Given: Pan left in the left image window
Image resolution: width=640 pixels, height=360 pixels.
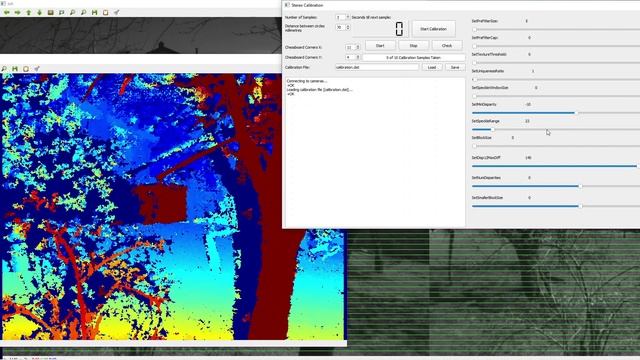Looking at the screenshot, I should [x=7, y=13].
